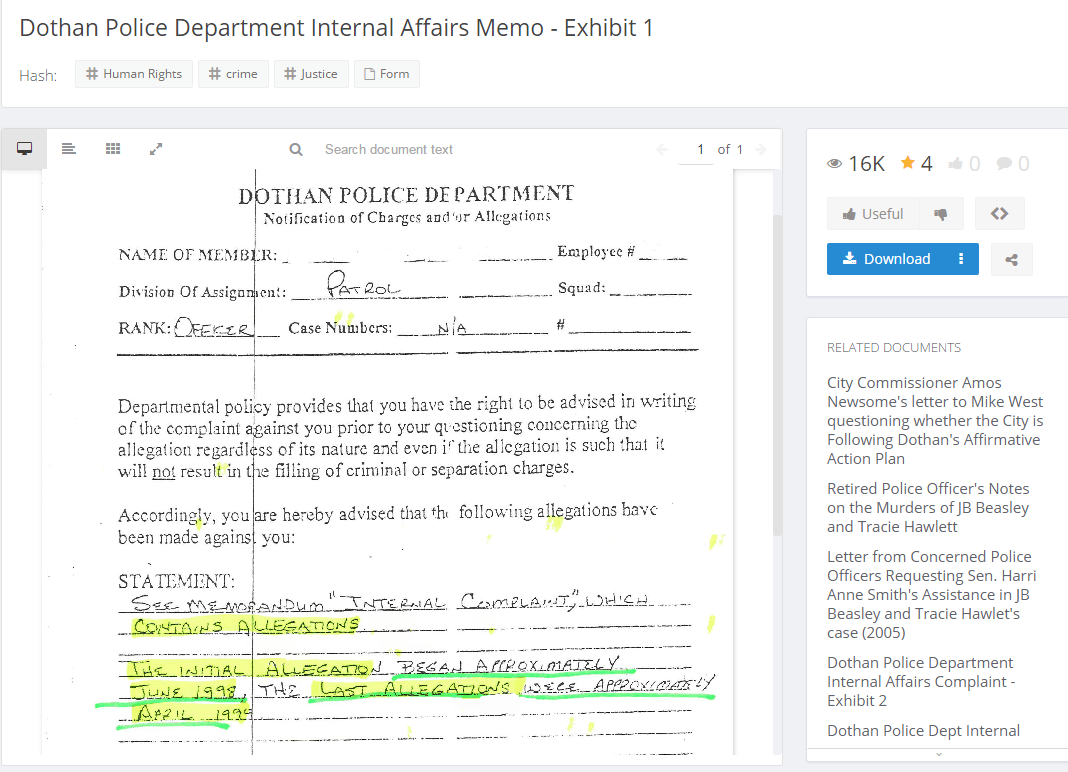This screenshot has width=1068, height=772.
Task: Click the thumbs-up likes counter
Action: click(964, 164)
